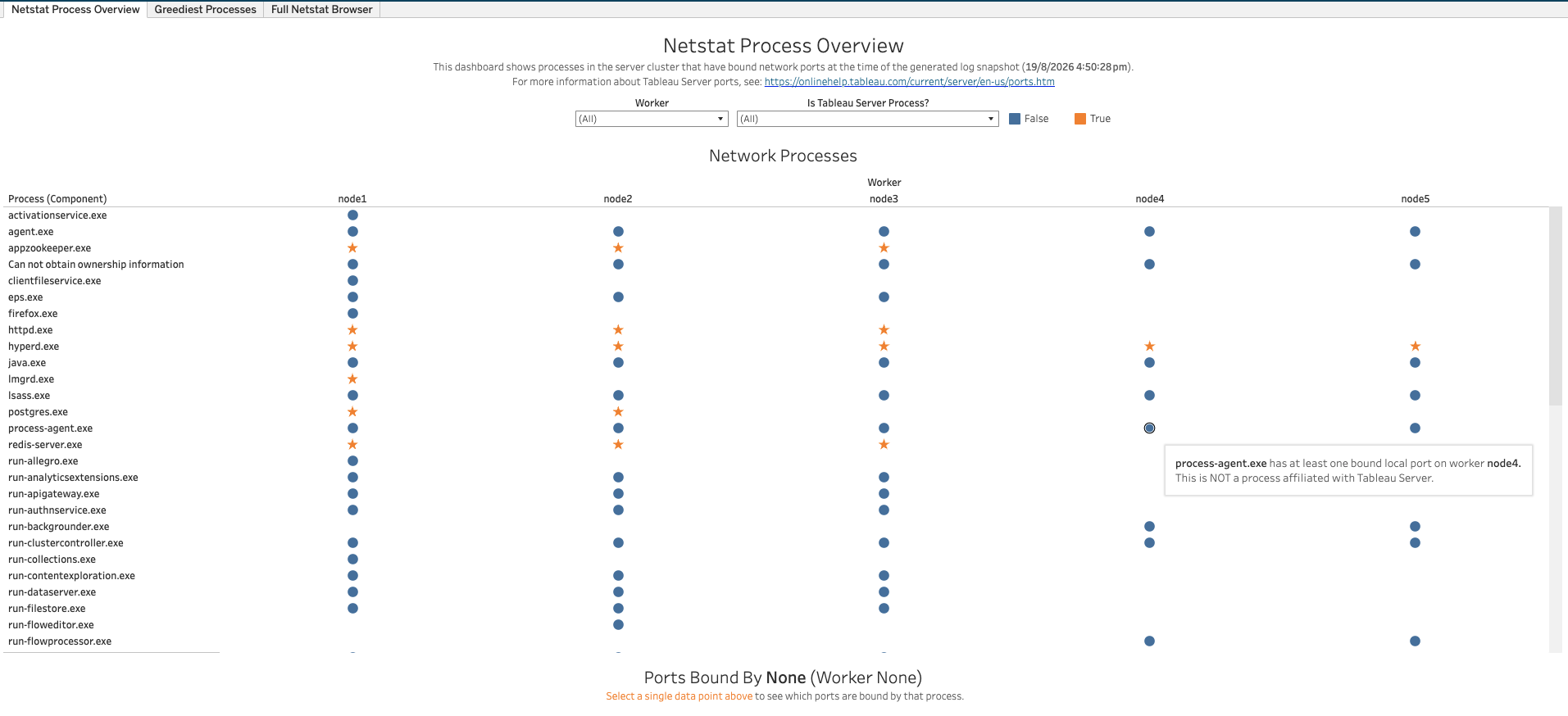Viewport: 1568px width, 716px height.
Task: Click run-dataserver.exe dot on node2
Action: point(618,592)
